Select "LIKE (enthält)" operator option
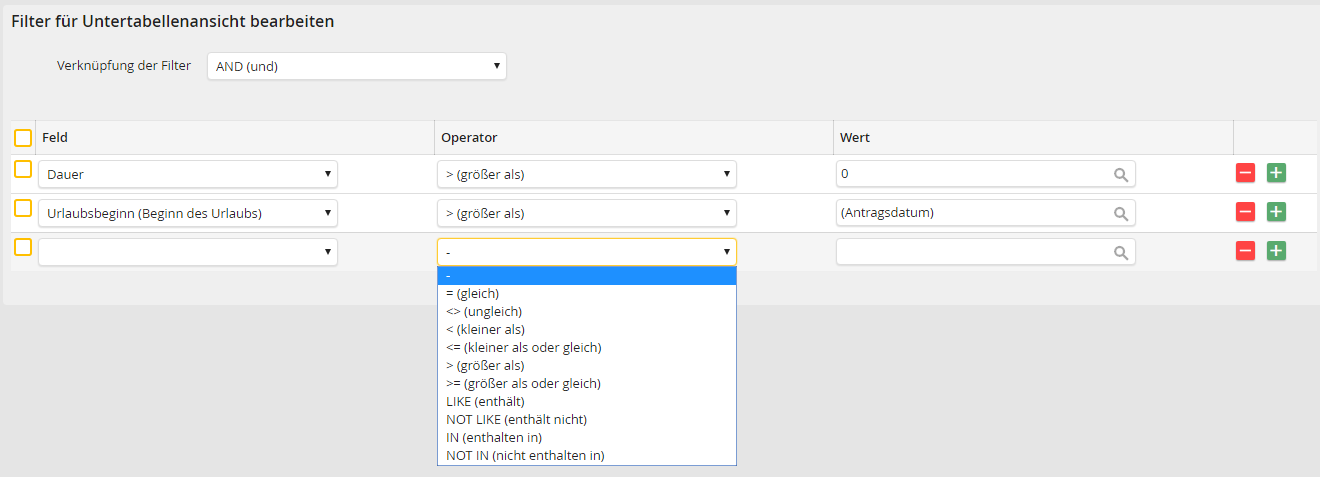The height and width of the screenshot is (477, 1320). point(485,401)
